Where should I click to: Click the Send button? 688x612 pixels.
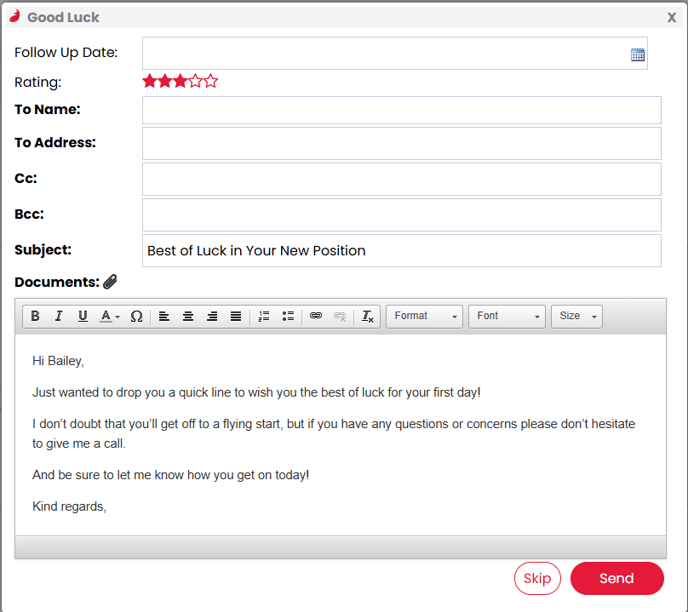click(617, 578)
